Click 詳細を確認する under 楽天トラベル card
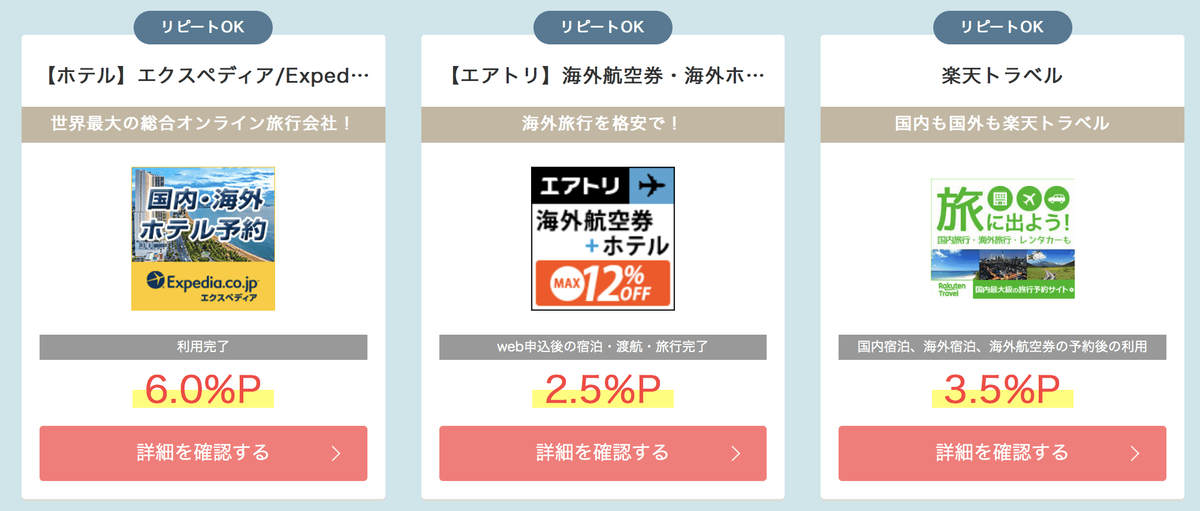The height and width of the screenshot is (511, 1200). coord(1002,453)
